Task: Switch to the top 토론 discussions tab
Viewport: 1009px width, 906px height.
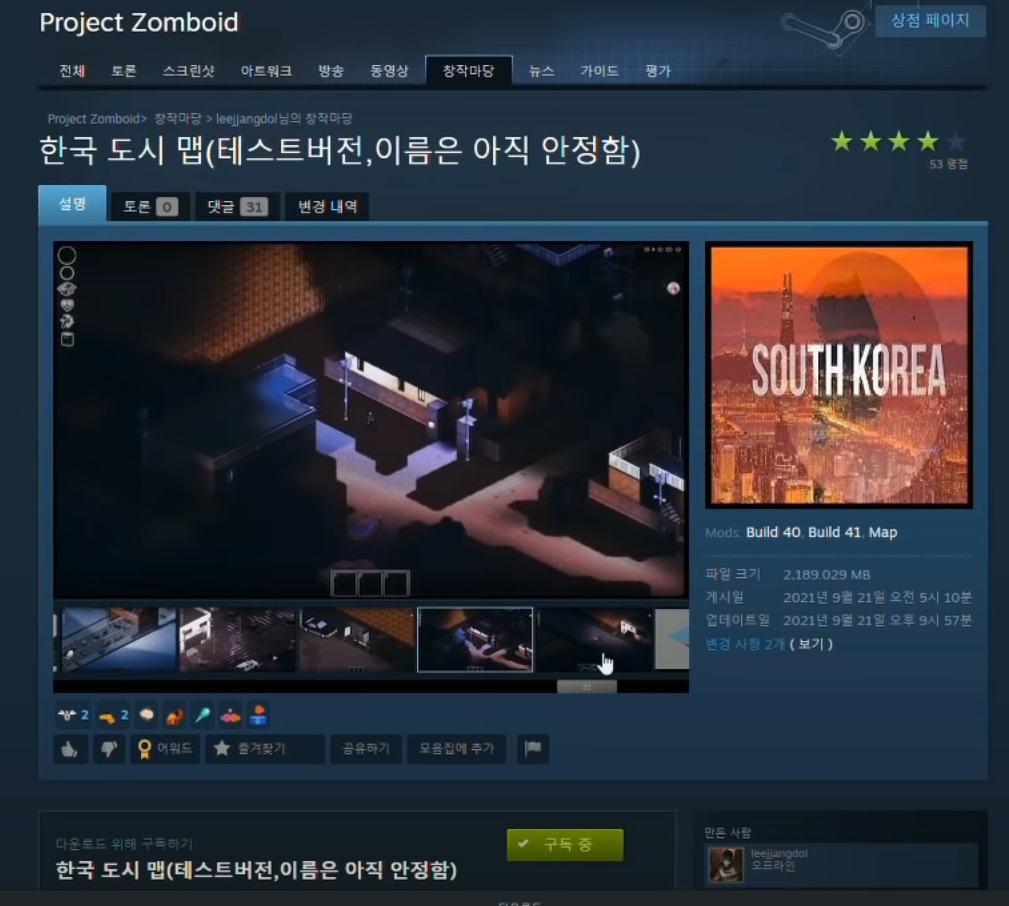Action: pos(124,71)
